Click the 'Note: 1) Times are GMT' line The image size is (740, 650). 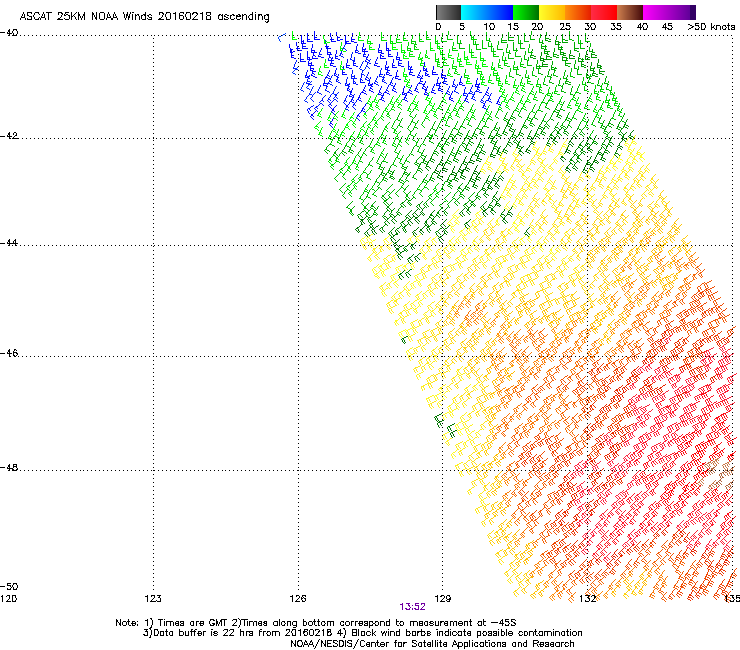pos(316,623)
